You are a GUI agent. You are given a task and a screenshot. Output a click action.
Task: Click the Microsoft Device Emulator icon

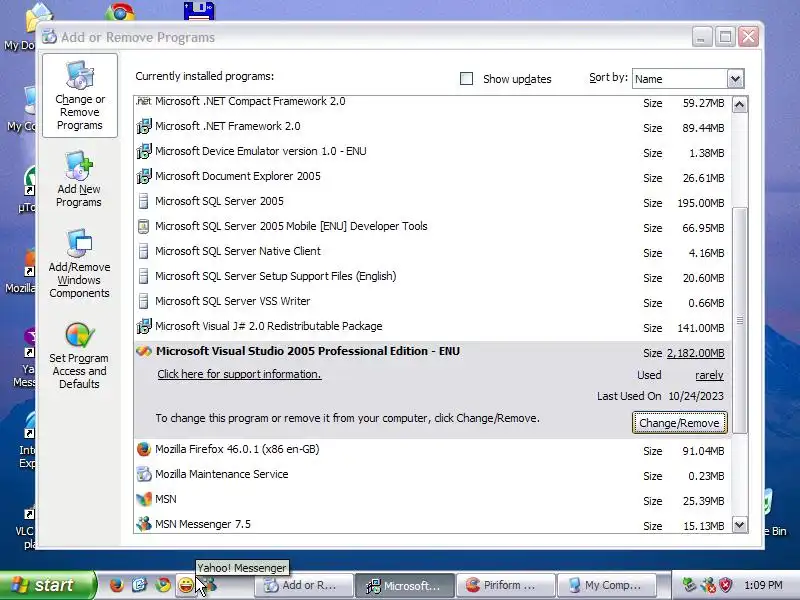click(144, 151)
